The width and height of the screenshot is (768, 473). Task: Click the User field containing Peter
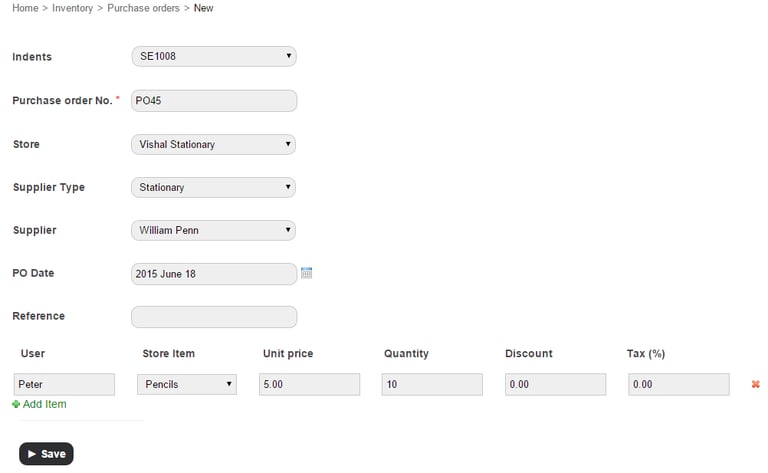pos(64,384)
